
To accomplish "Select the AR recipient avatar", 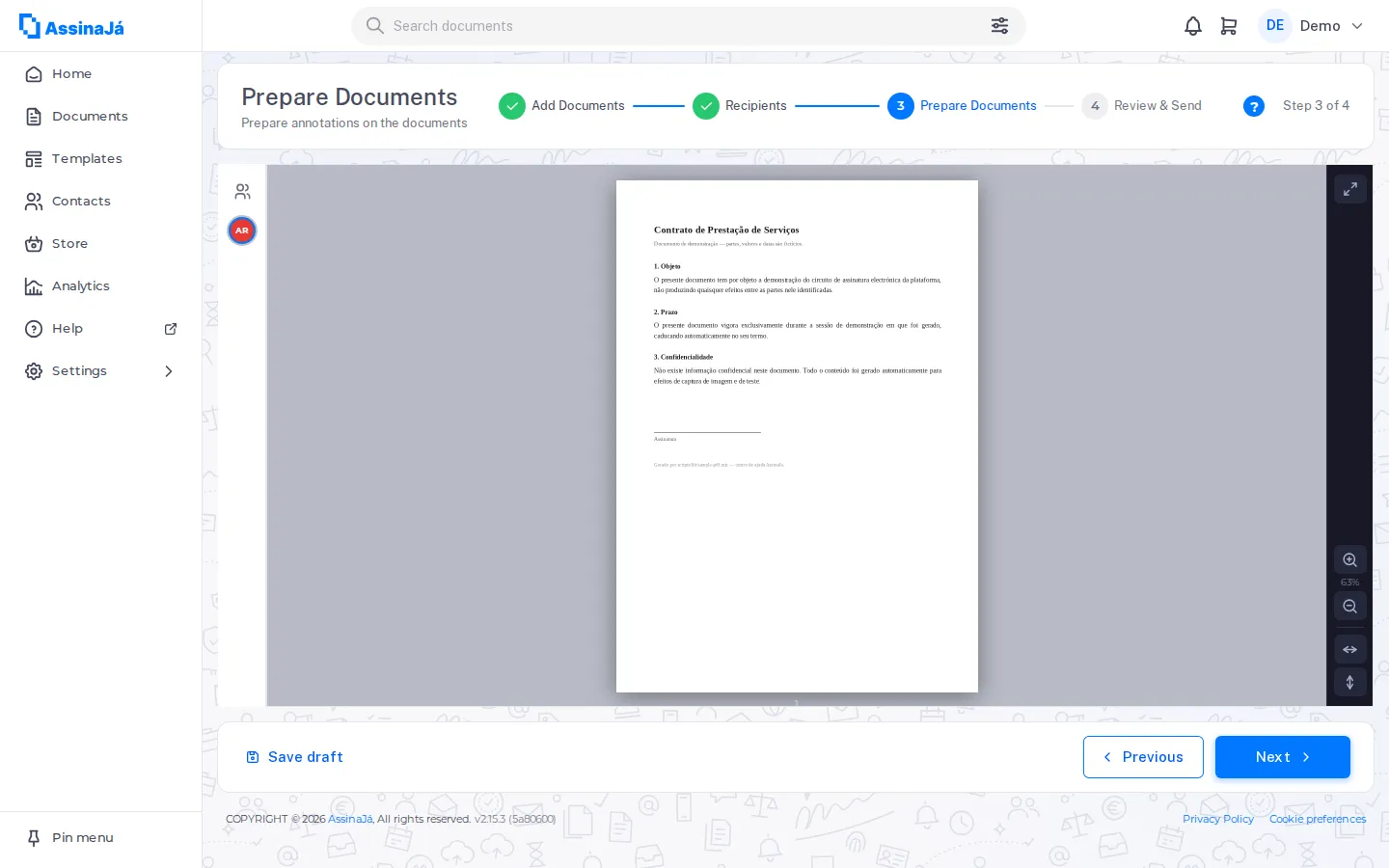I will 242,231.
